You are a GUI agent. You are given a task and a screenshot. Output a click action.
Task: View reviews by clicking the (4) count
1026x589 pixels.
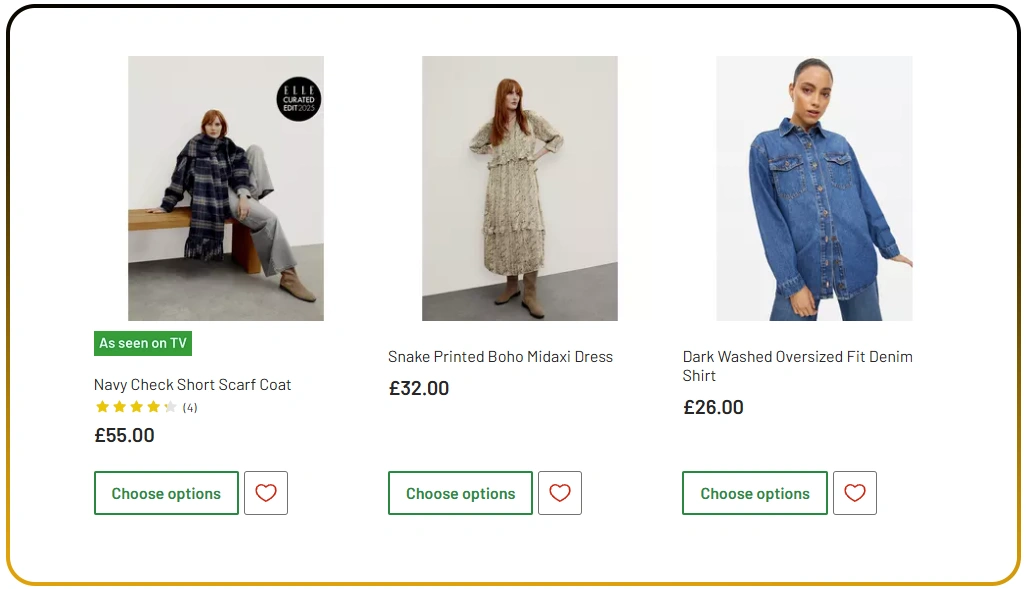click(189, 407)
